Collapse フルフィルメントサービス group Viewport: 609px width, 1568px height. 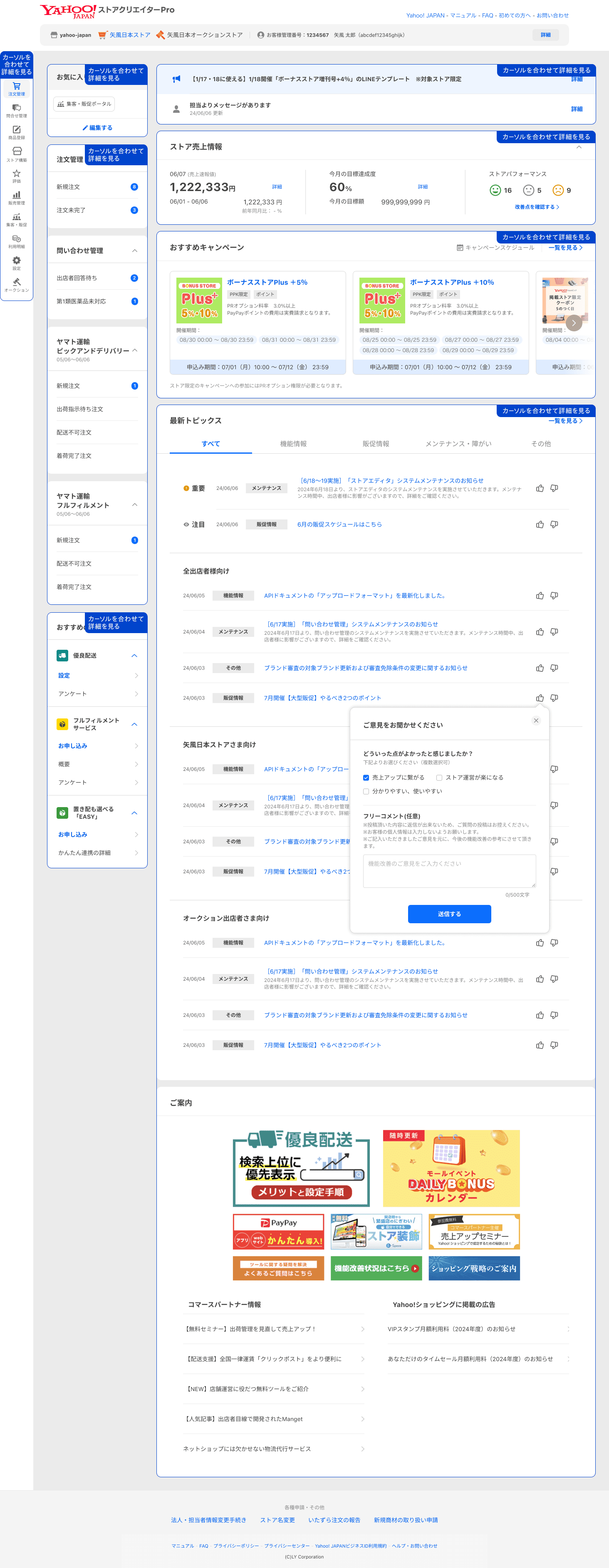coord(134,724)
